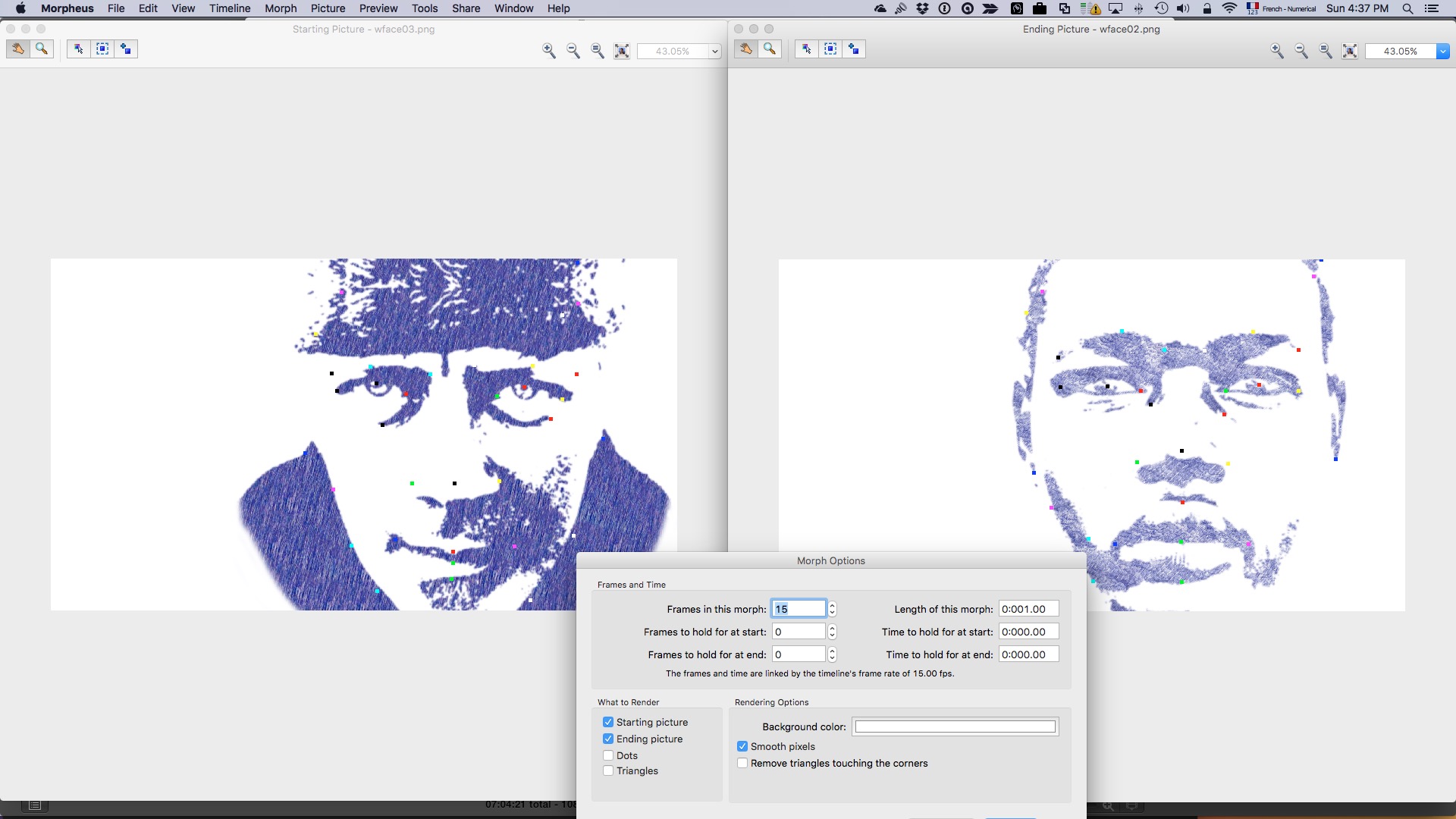Open the Ending Picture zoom percentage dropdown
This screenshot has width=1456, height=819.
1442,51
